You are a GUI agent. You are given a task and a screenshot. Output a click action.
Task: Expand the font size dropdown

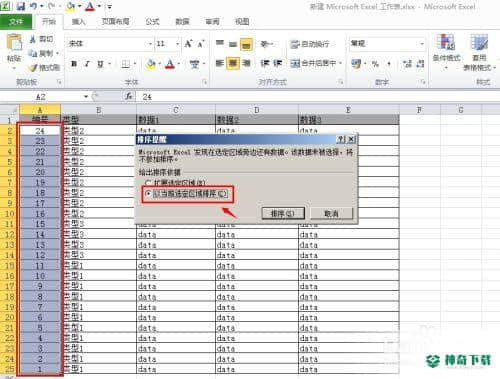pos(177,44)
